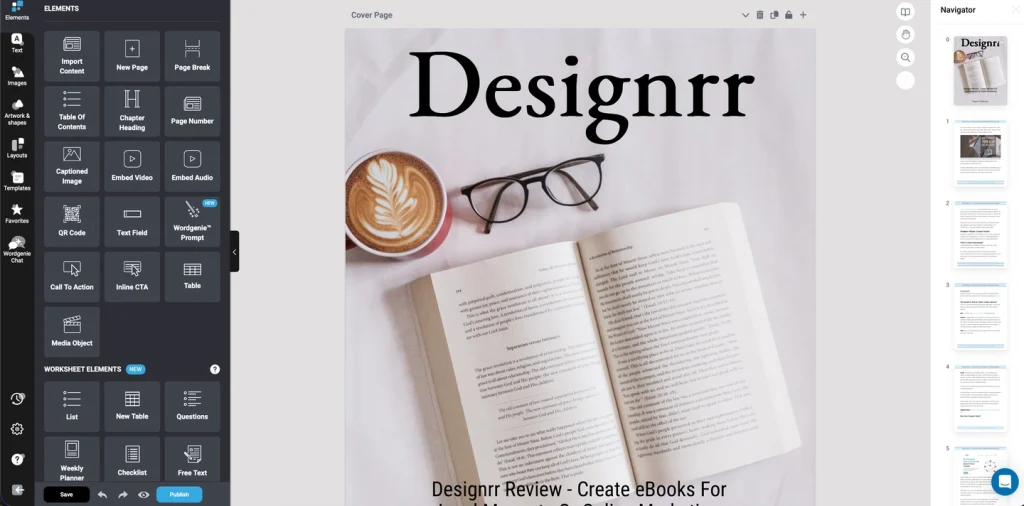Open the Images sidebar tab

17,76
